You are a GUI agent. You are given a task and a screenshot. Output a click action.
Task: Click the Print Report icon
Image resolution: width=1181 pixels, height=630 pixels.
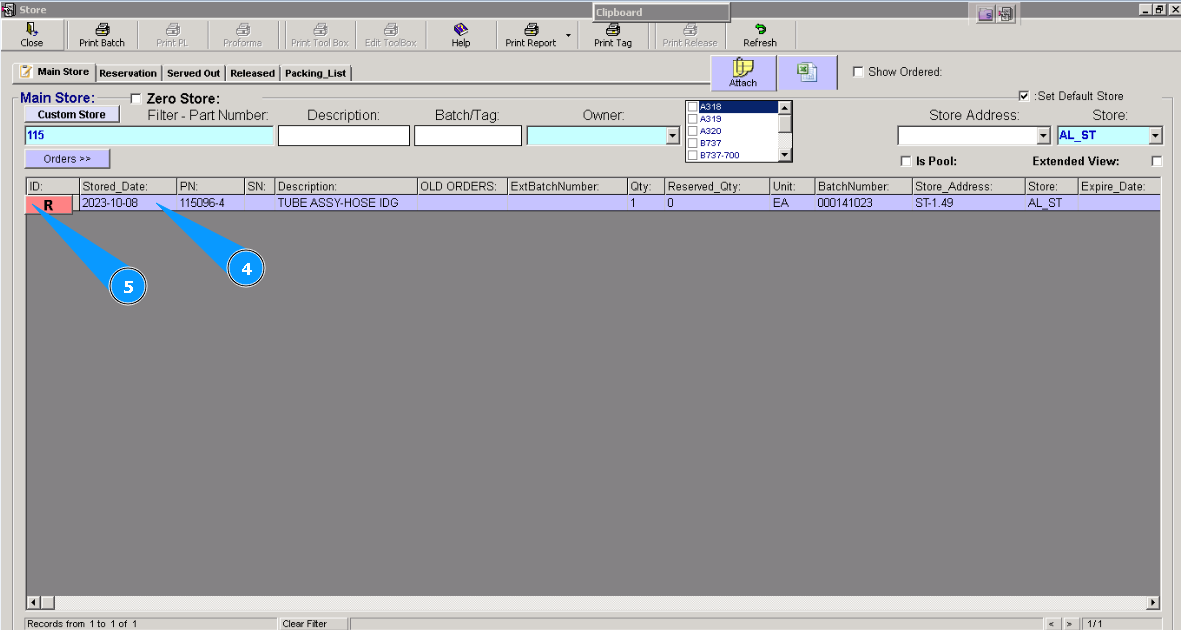point(531,35)
